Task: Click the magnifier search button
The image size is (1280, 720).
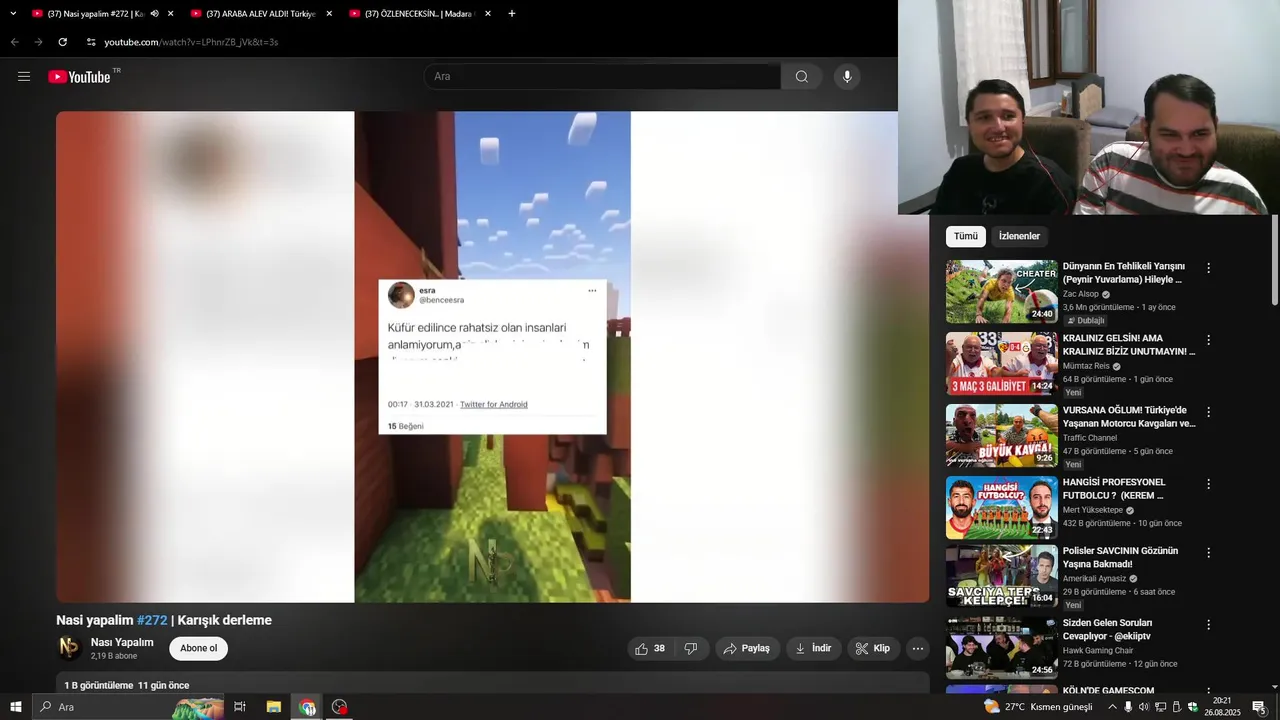Action: coord(801,76)
